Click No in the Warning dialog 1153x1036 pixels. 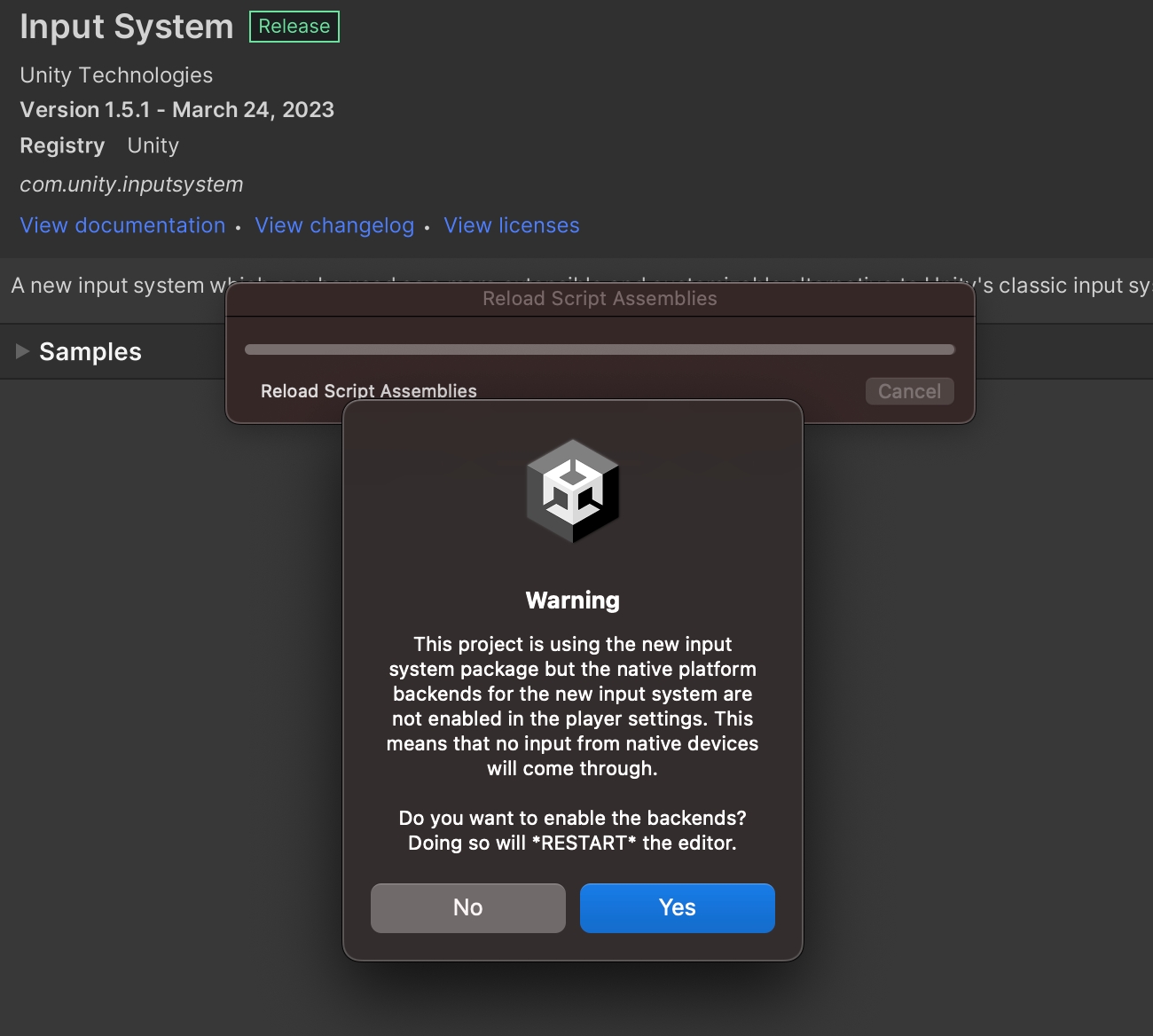pyautogui.click(x=467, y=907)
